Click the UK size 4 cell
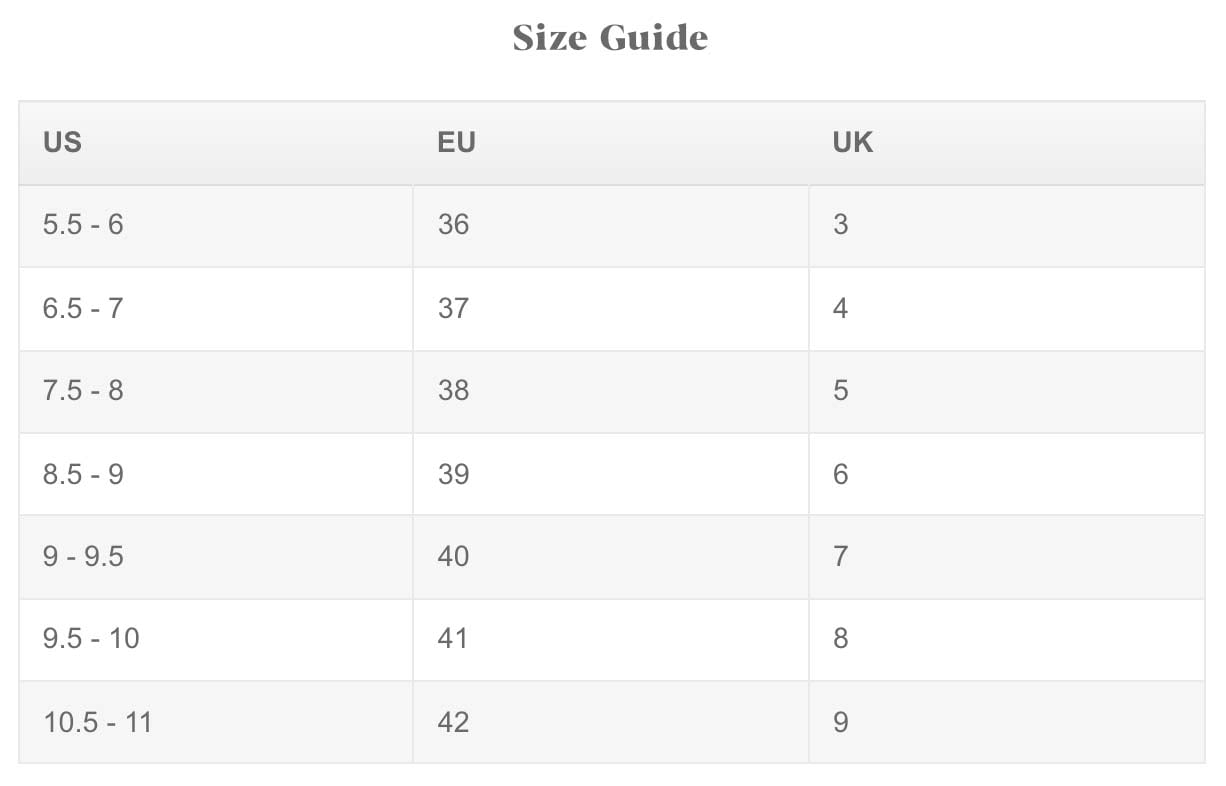 [840, 308]
